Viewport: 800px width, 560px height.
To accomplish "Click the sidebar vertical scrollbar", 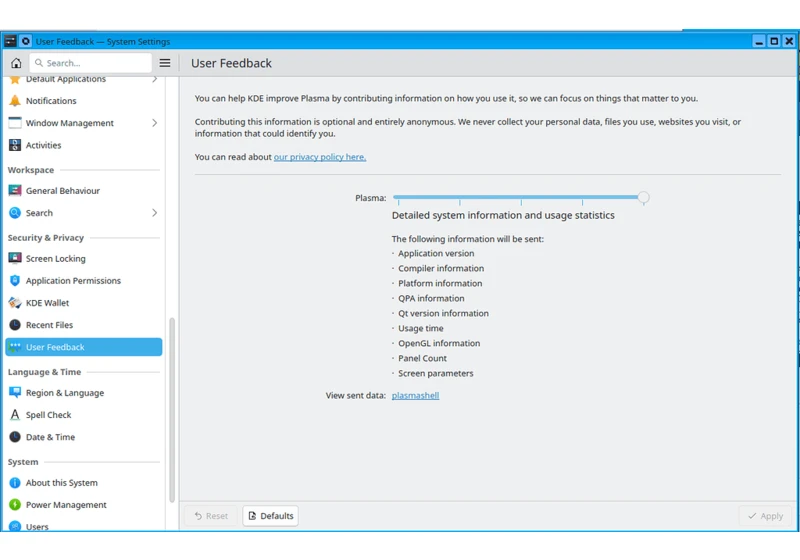I will tap(172, 410).
